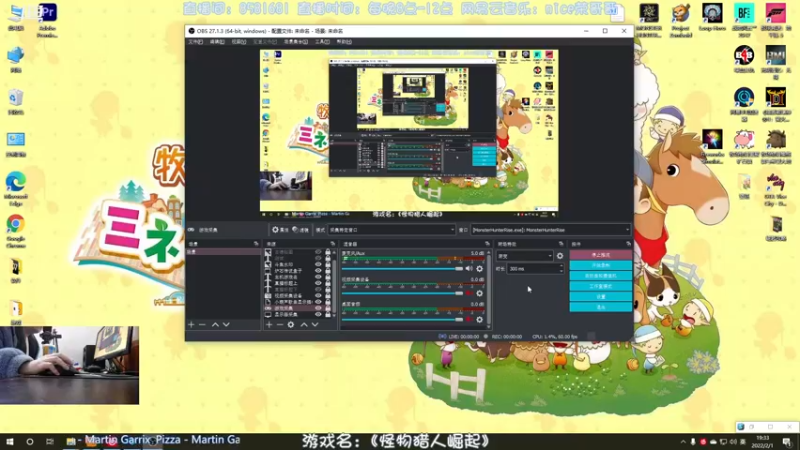Move the scene down in the Scenes panel
This screenshot has width=800, height=450.
pos(226,324)
